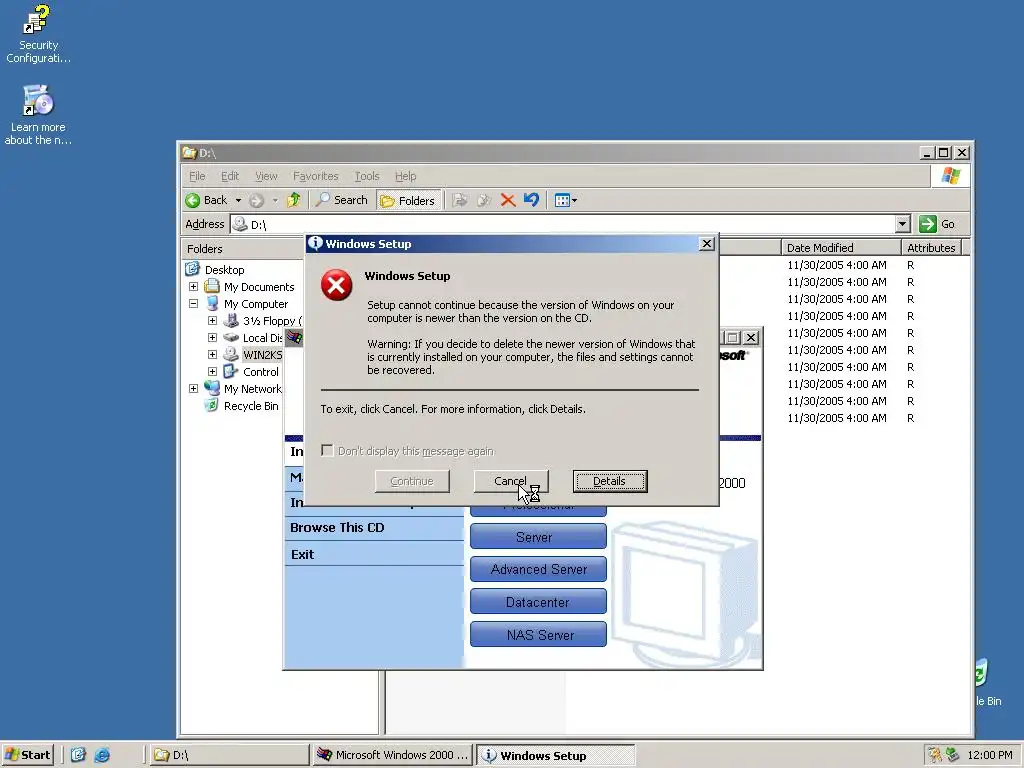Choose Advanced Server in autorun window
Viewport: 1024px width, 768px height.
click(x=538, y=569)
